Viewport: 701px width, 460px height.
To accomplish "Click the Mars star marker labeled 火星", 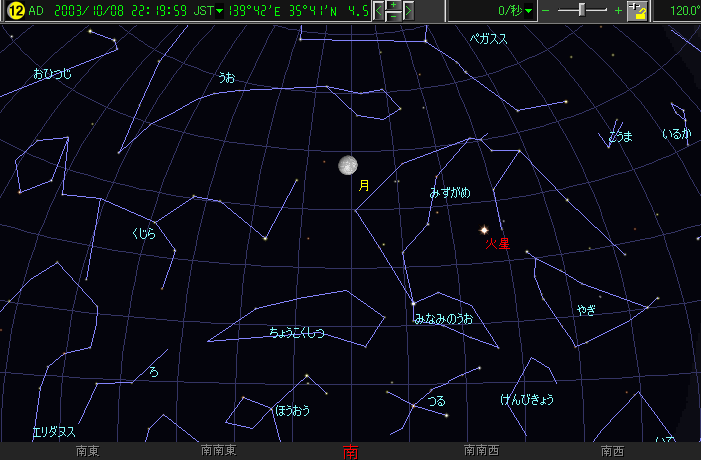I will 485,229.
